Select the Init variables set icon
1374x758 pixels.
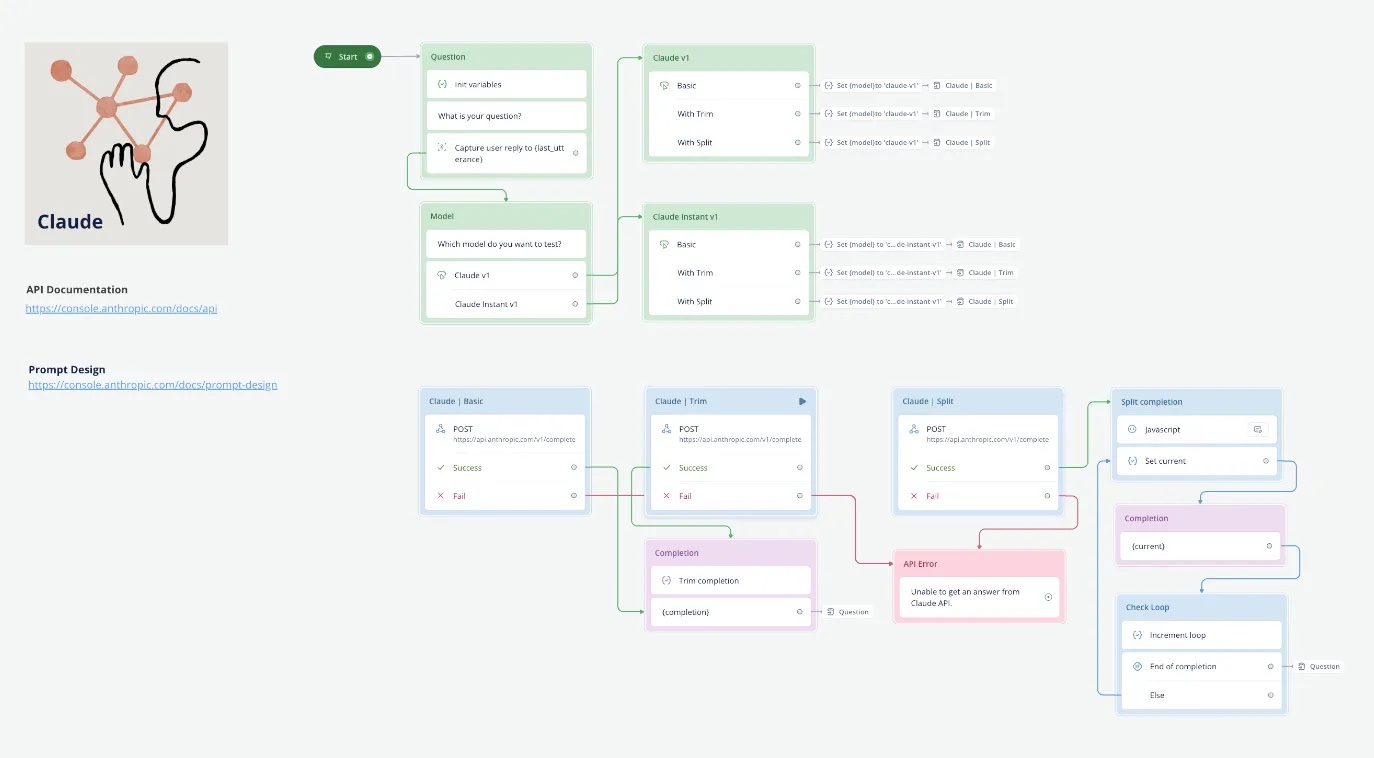point(442,84)
